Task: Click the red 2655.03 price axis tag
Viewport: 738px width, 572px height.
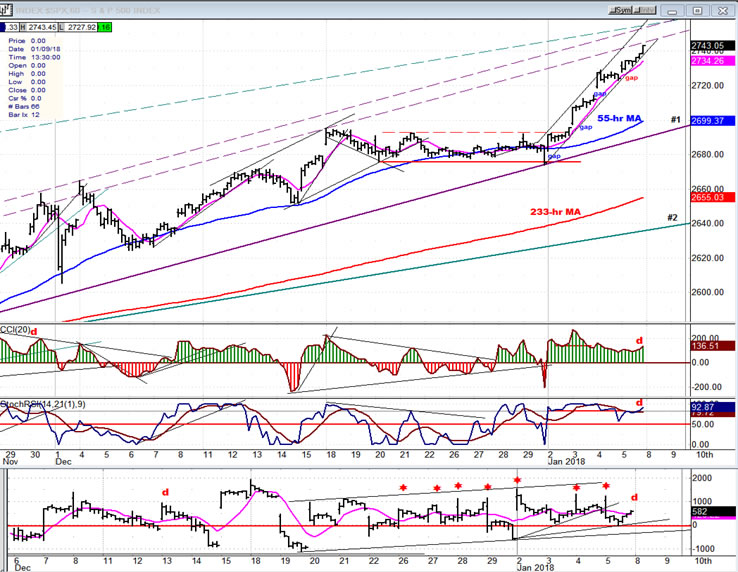Action: coord(709,197)
